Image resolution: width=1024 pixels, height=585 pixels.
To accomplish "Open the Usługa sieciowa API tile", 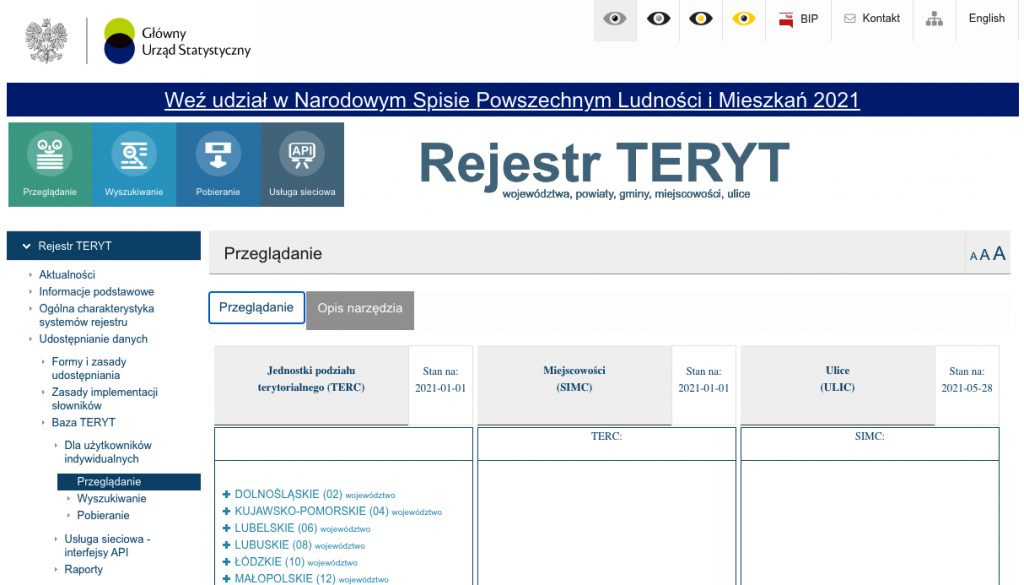I will (x=302, y=165).
